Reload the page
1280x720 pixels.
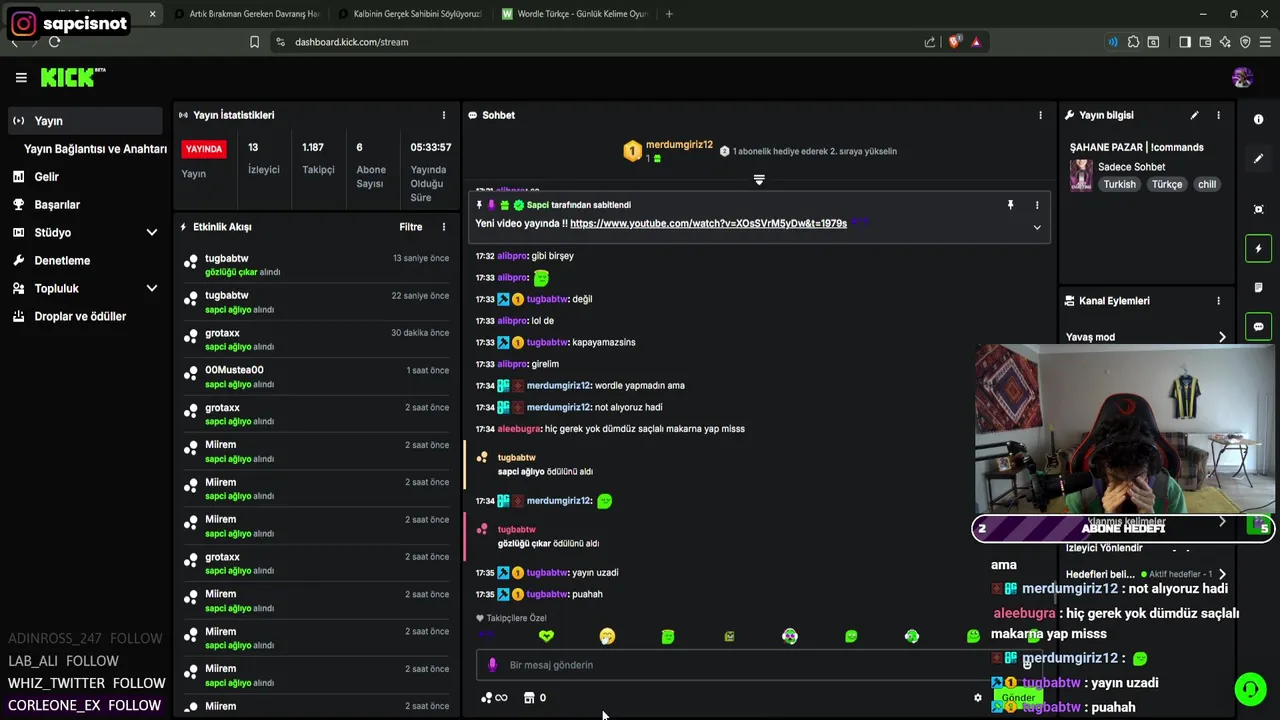55,42
